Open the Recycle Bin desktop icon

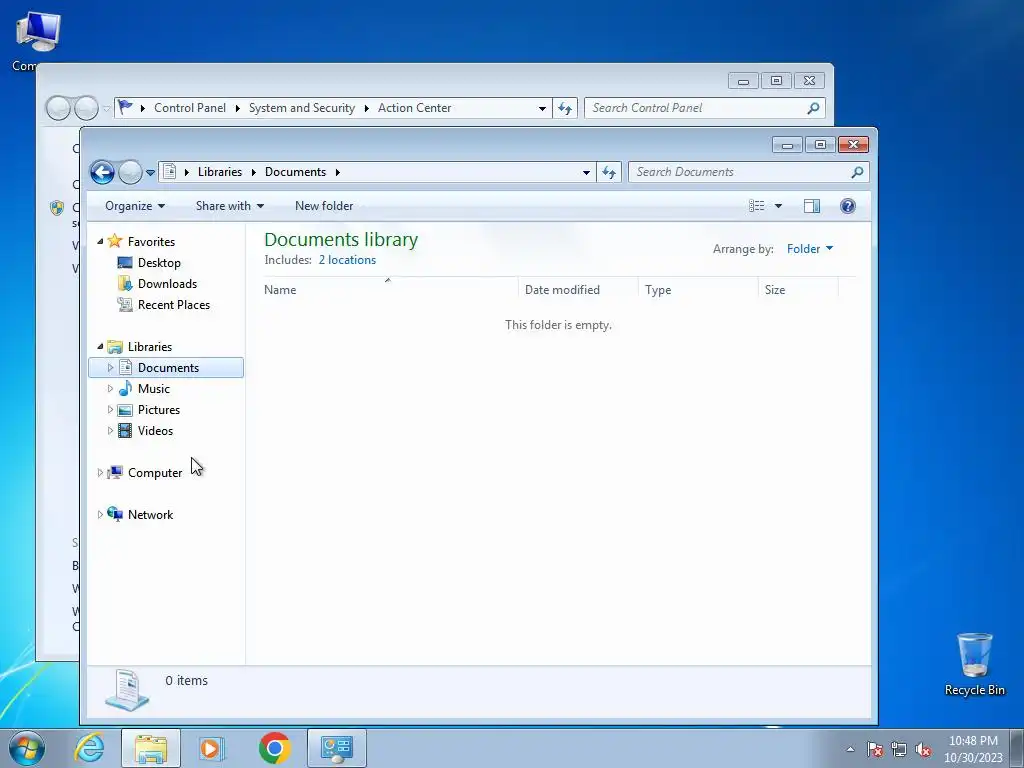(x=974, y=664)
